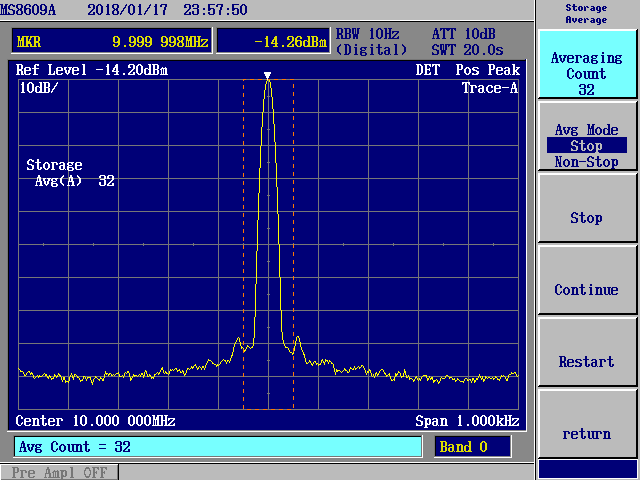Click the Avg Count = 32 entry field

217,447
